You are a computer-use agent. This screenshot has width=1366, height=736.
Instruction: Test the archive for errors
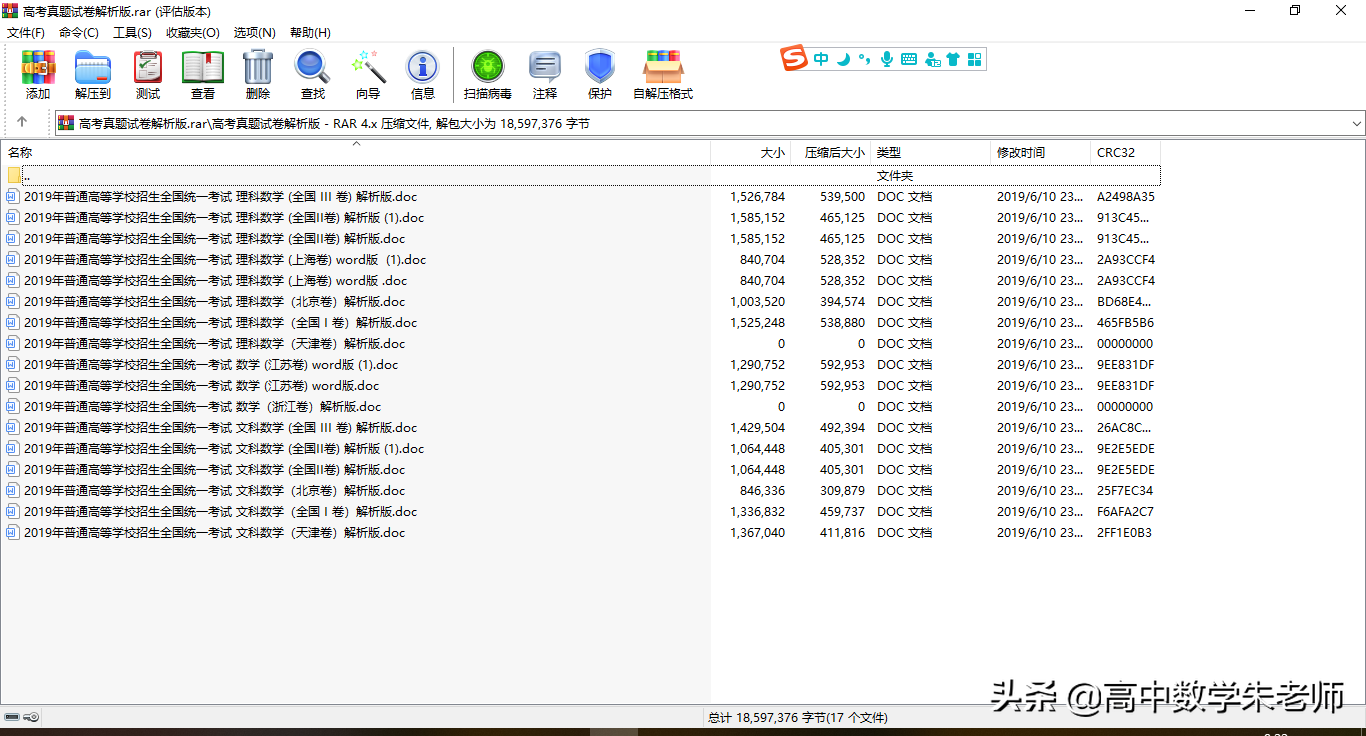(147, 74)
